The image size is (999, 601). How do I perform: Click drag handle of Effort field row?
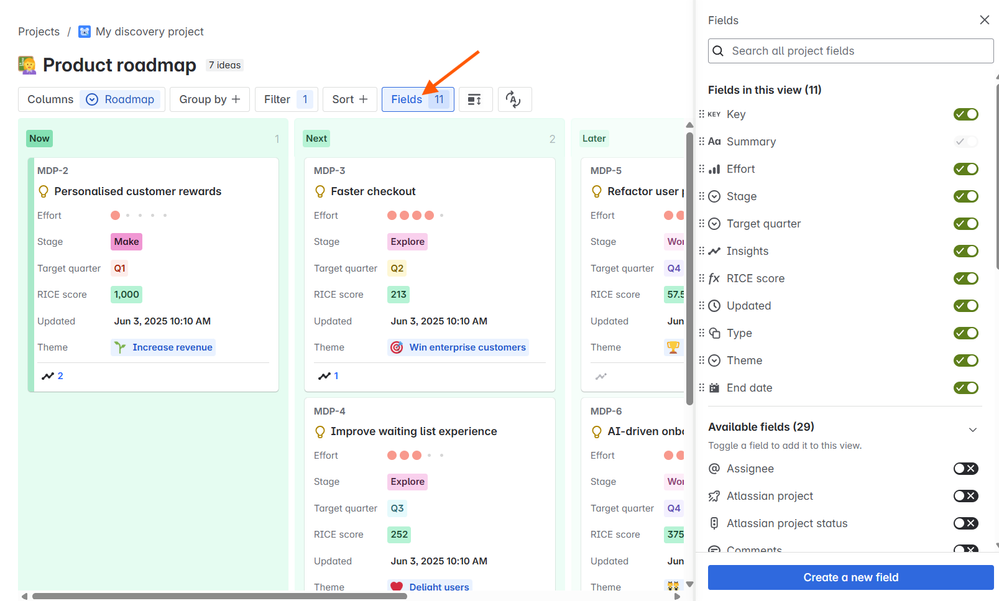(701, 169)
